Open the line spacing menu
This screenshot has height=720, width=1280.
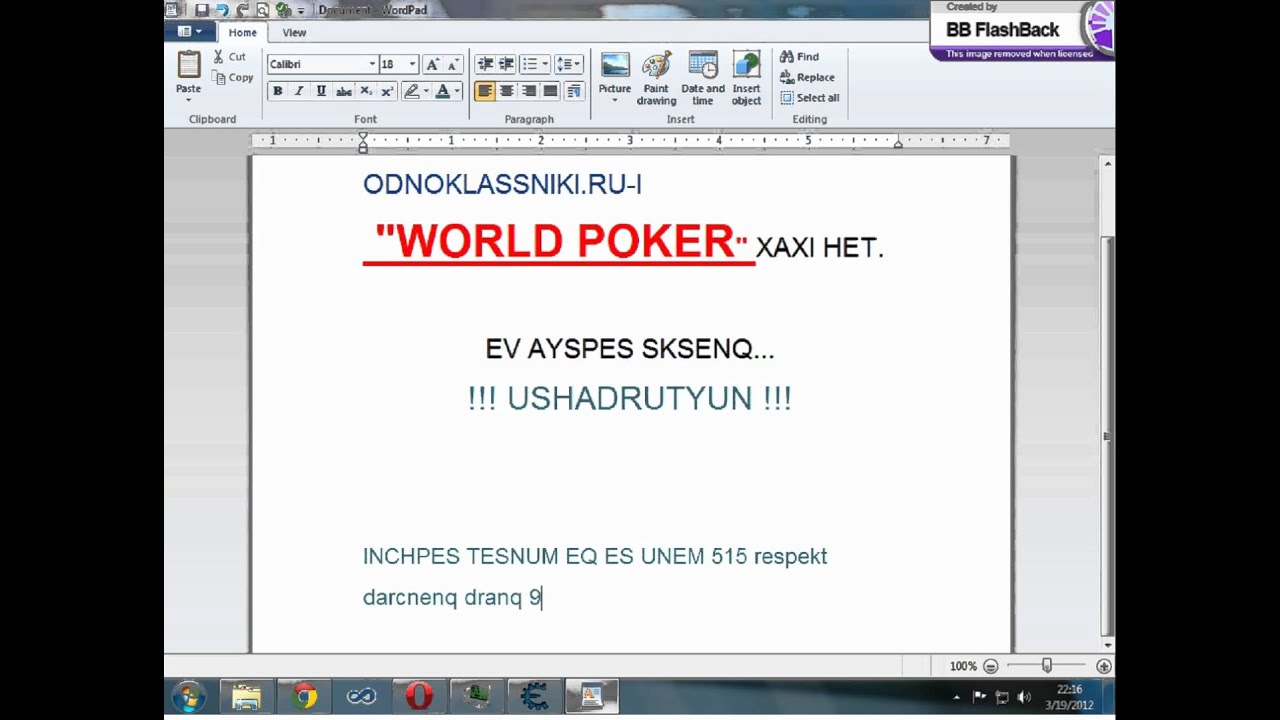coord(568,64)
